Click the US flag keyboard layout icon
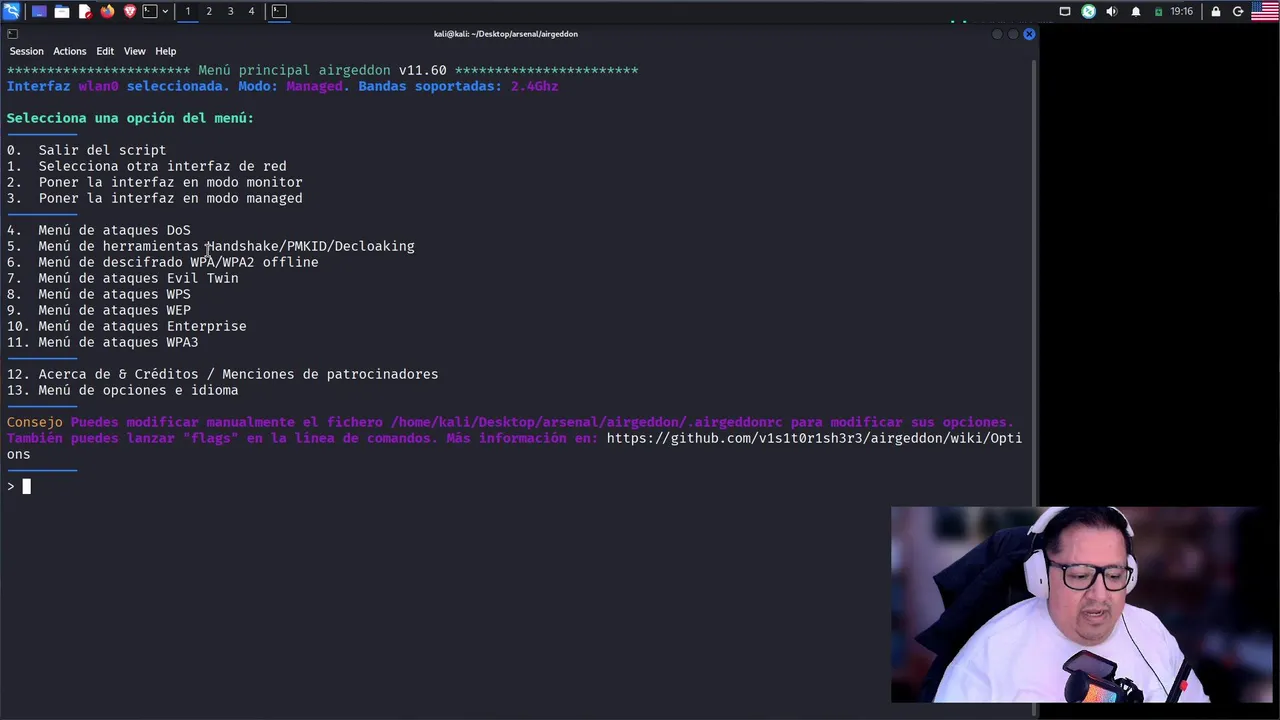 click(1265, 11)
